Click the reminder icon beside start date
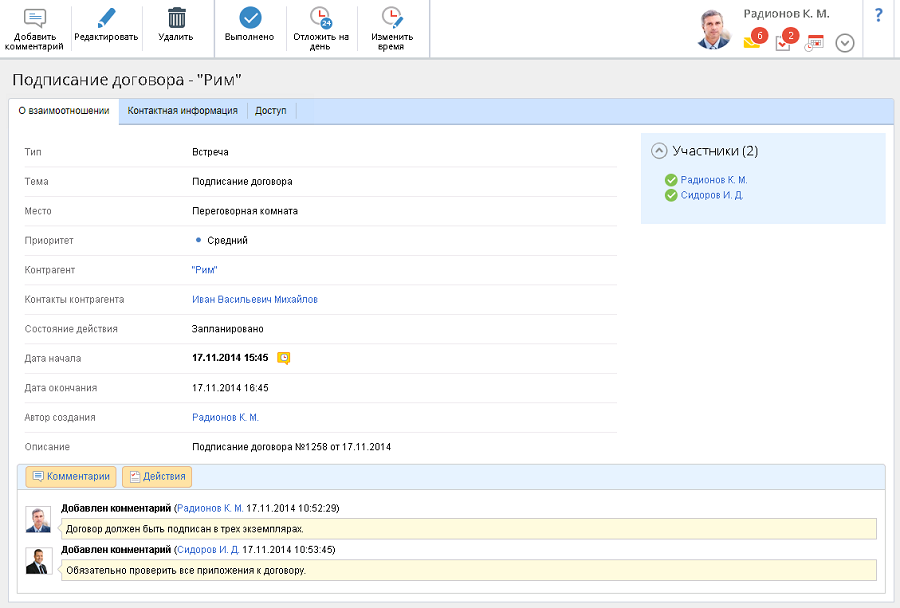The image size is (900, 608). (x=284, y=358)
